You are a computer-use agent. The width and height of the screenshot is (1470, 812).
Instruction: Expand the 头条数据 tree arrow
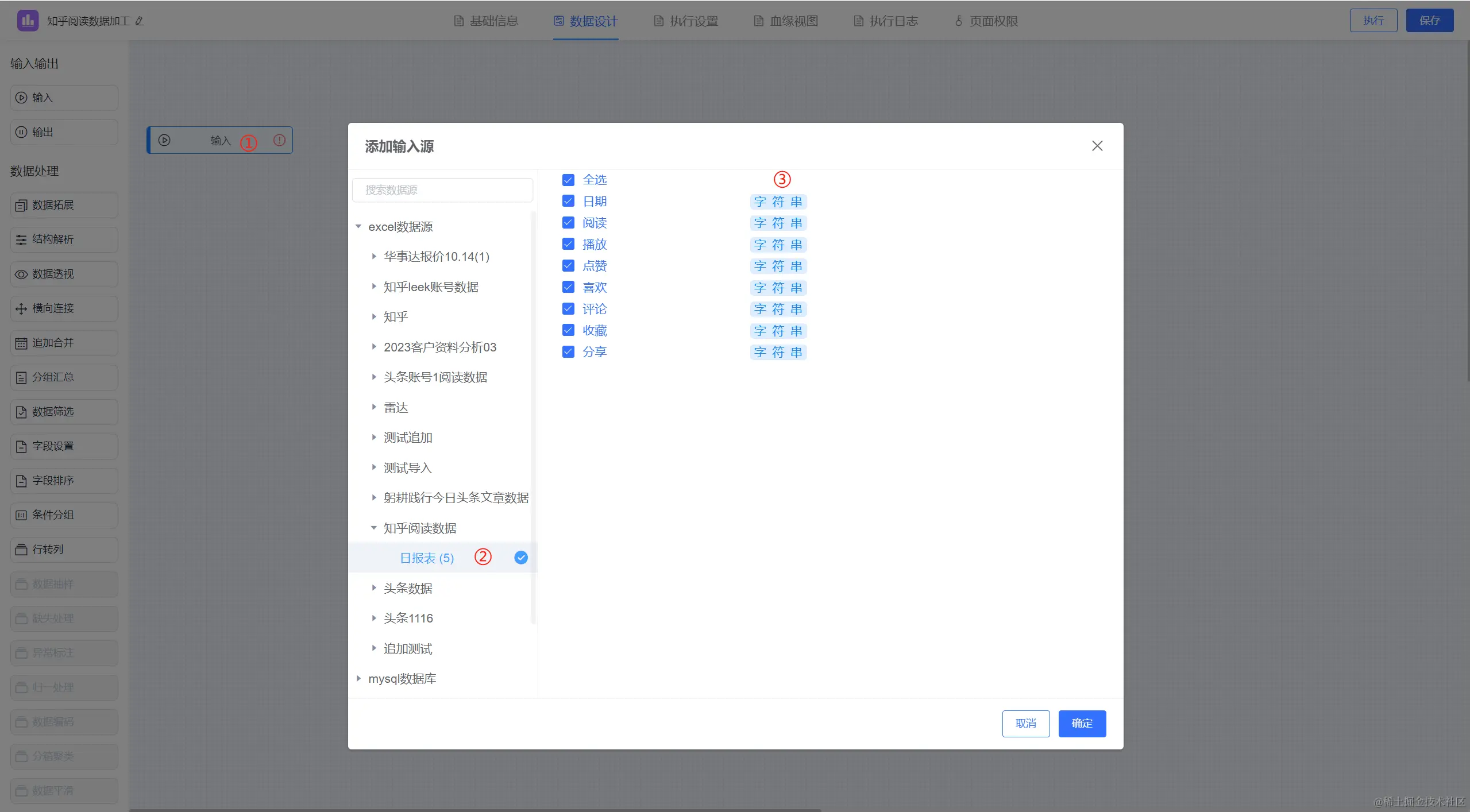374,588
